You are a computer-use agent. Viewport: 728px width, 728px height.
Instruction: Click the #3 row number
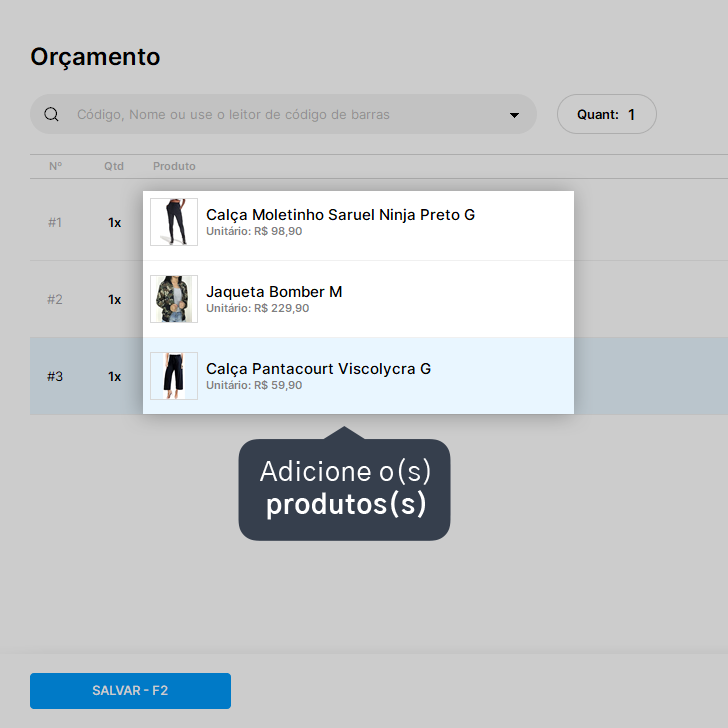[x=55, y=377]
